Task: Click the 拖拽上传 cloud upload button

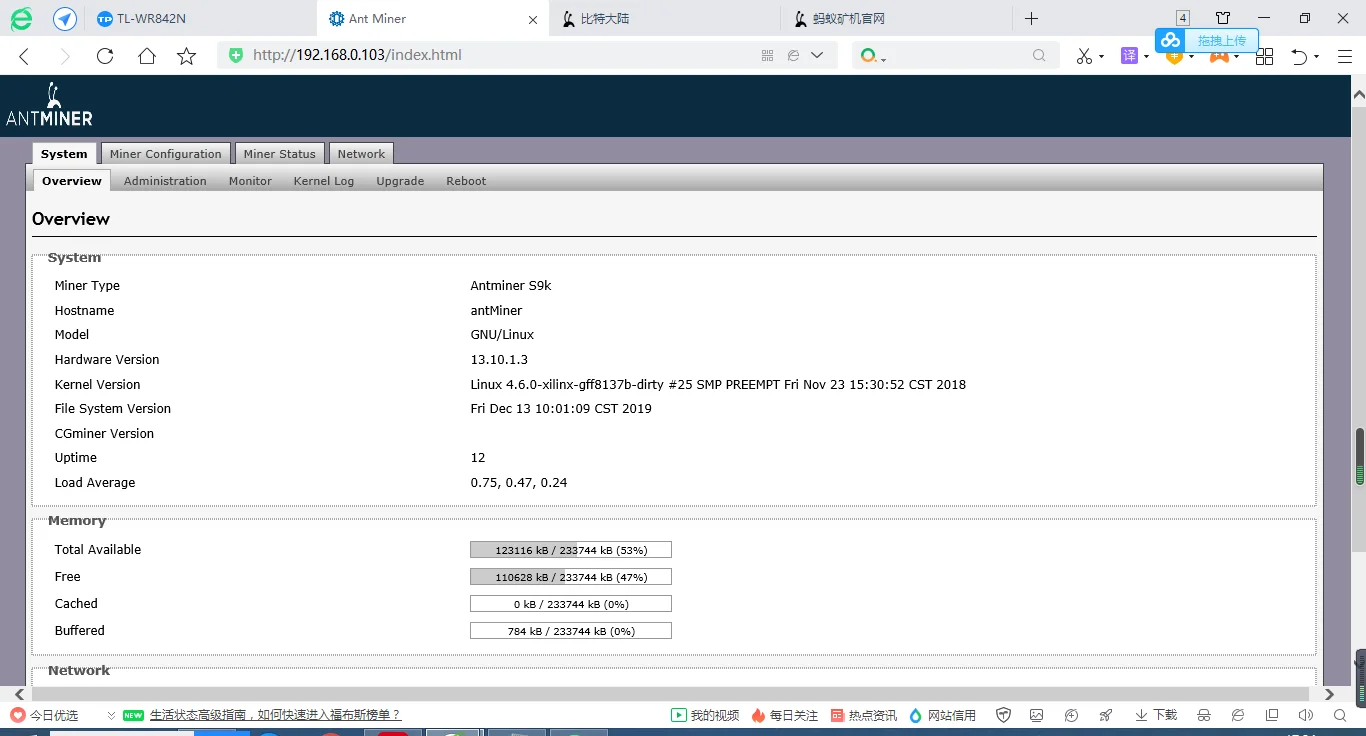Action: coord(1207,40)
